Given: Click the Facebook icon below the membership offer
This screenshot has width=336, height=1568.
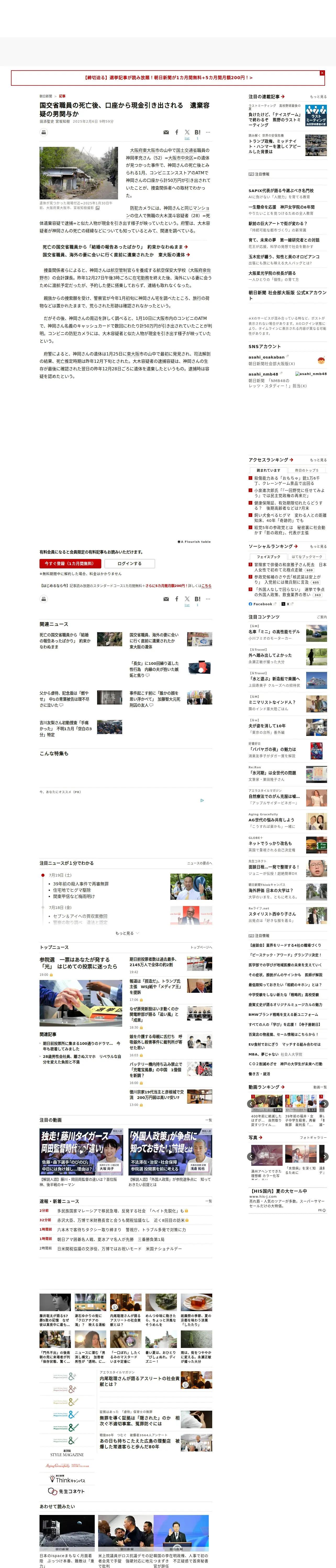Looking at the screenshot, I should click(177, 599).
